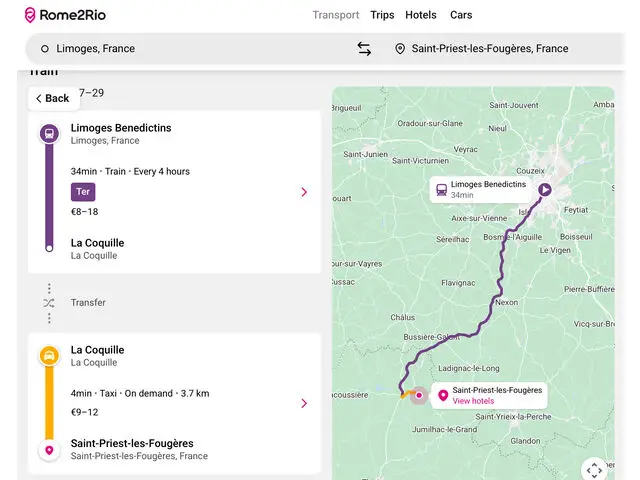The width and height of the screenshot is (640, 480).
Task: Click the pink destination pin in itinerary
Action: pos(49,451)
